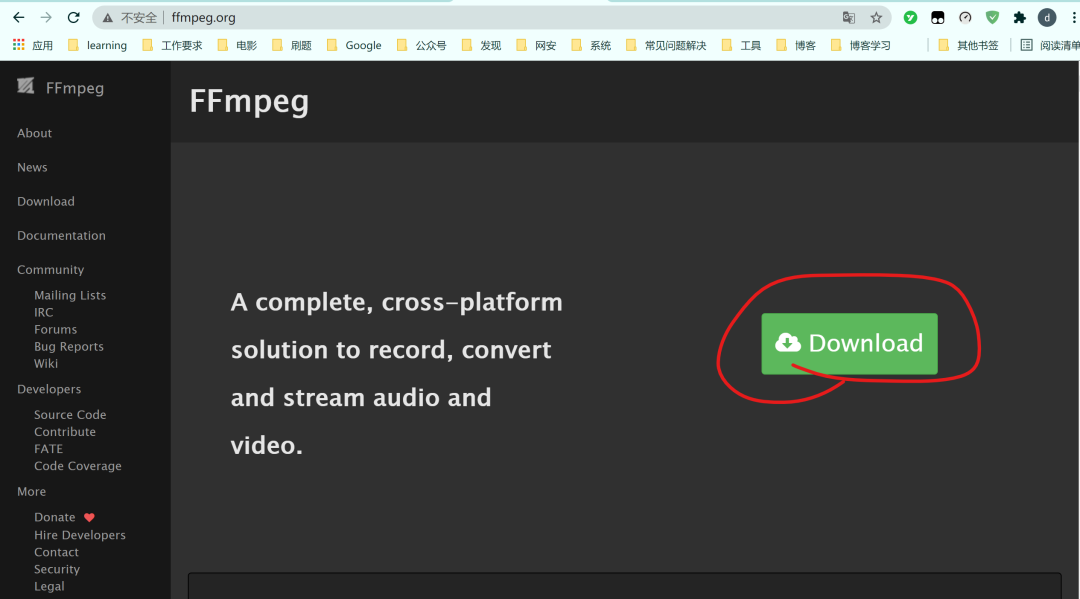Image resolution: width=1080 pixels, height=599 pixels.
Task: Open News in the sidebar
Action: [x=32, y=167]
